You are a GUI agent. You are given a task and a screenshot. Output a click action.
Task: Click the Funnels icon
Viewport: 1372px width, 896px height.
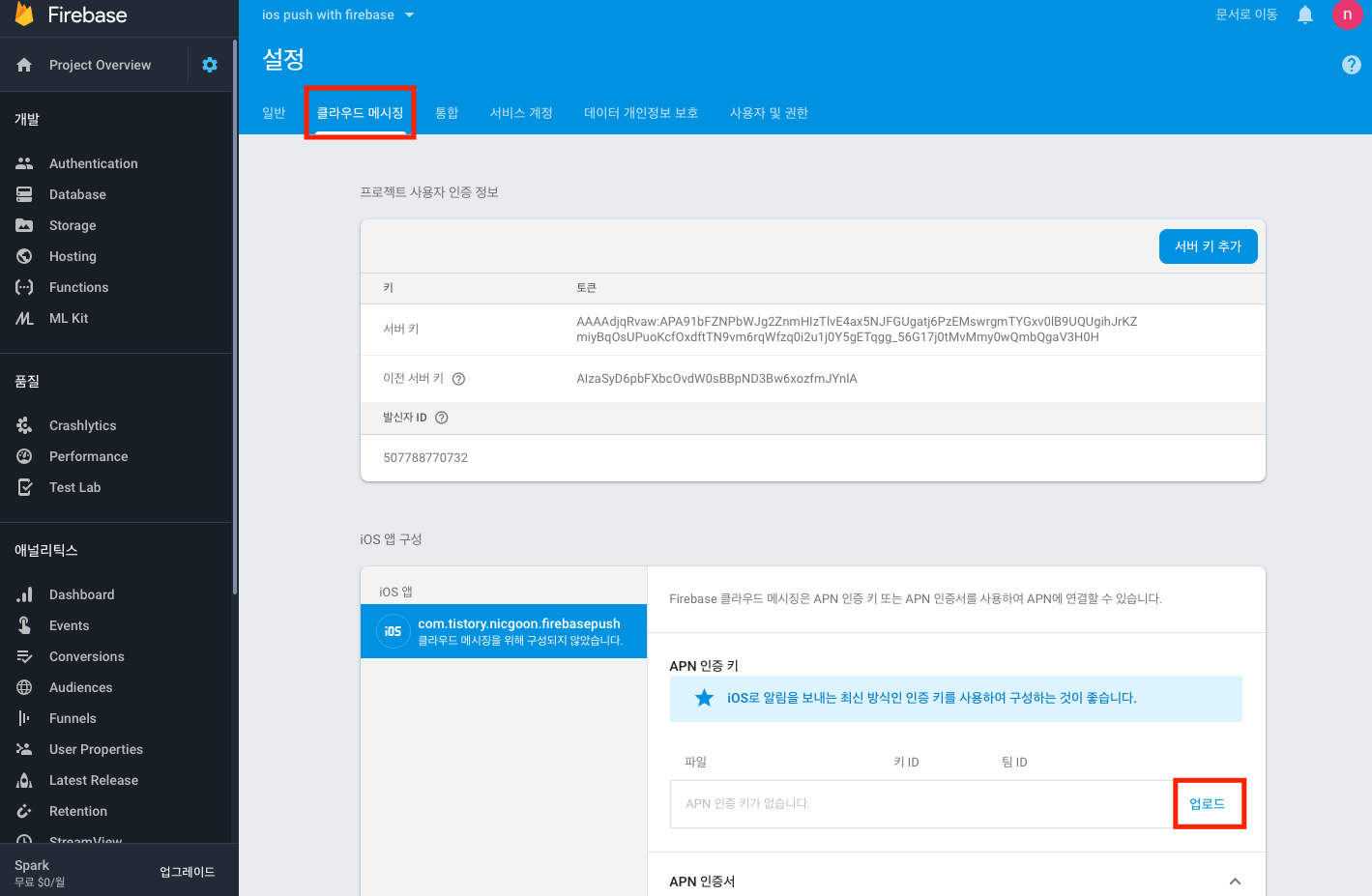tap(24, 718)
